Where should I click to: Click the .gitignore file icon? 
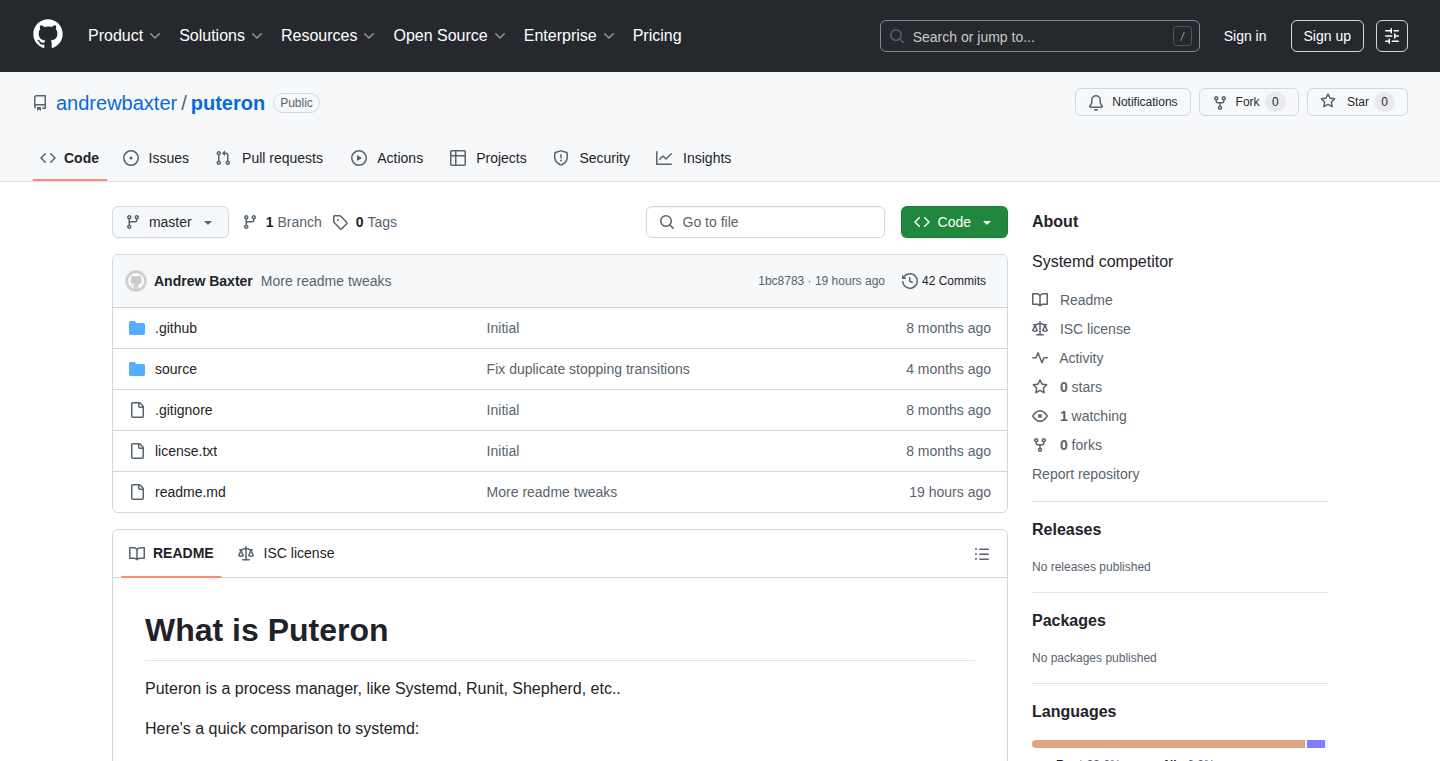(137, 410)
